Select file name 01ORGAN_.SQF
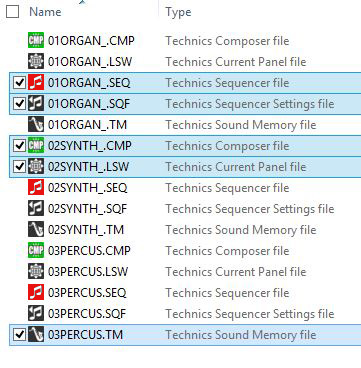 click(x=89, y=104)
